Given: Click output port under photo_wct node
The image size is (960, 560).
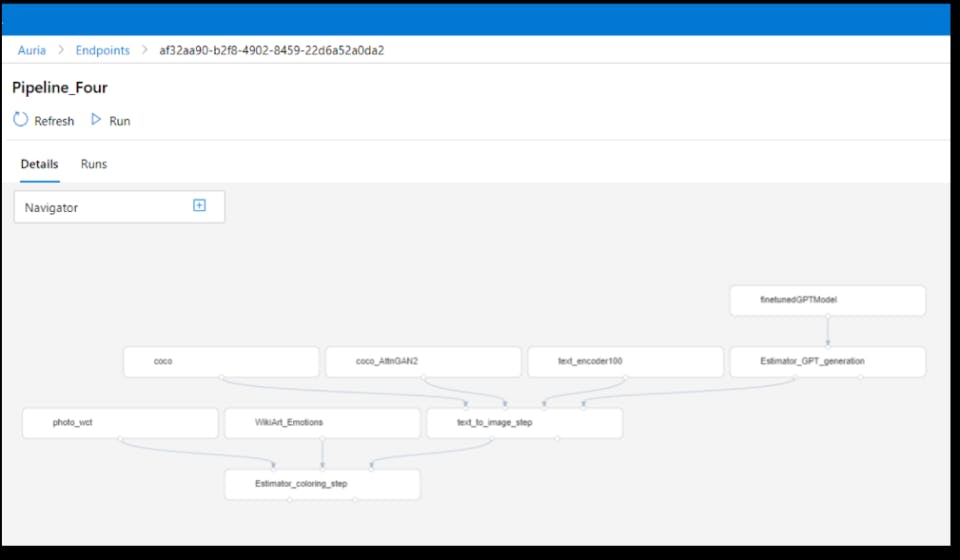Looking at the screenshot, I should pyautogui.click(x=120, y=438).
